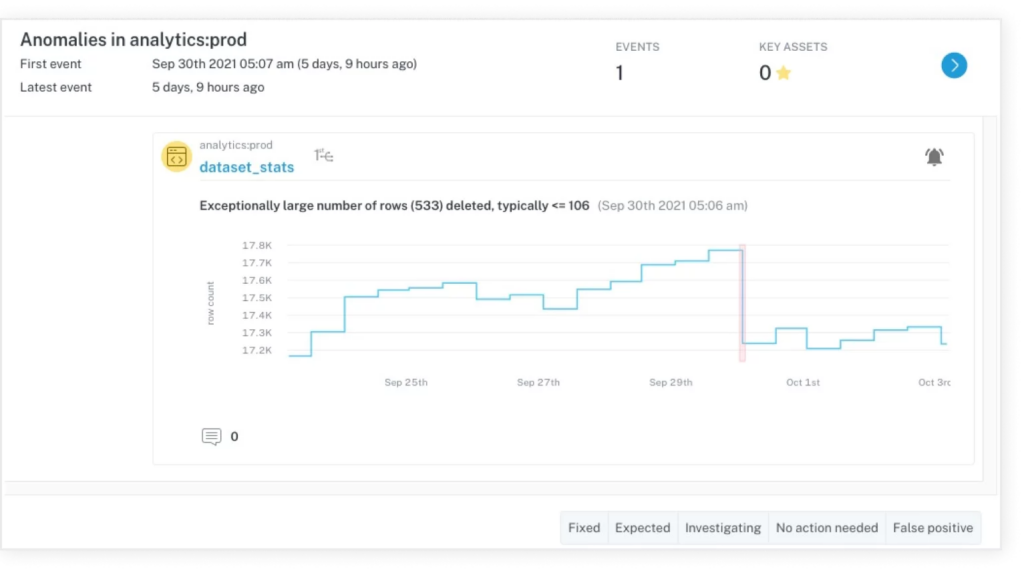Click the key assets count '0'
The width and height of the screenshot is (1024, 573).
click(x=765, y=73)
